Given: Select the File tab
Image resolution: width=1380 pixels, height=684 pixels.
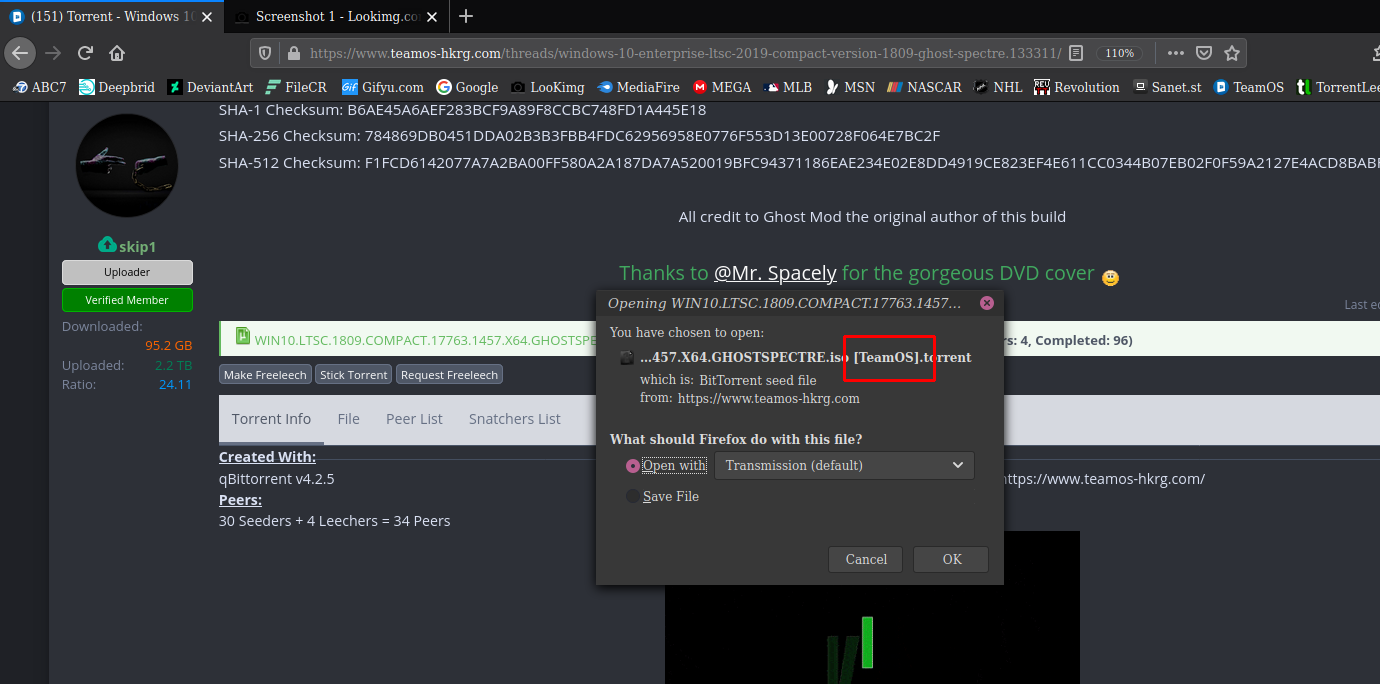Looking at the screenshot, I should tap(348, 419).
